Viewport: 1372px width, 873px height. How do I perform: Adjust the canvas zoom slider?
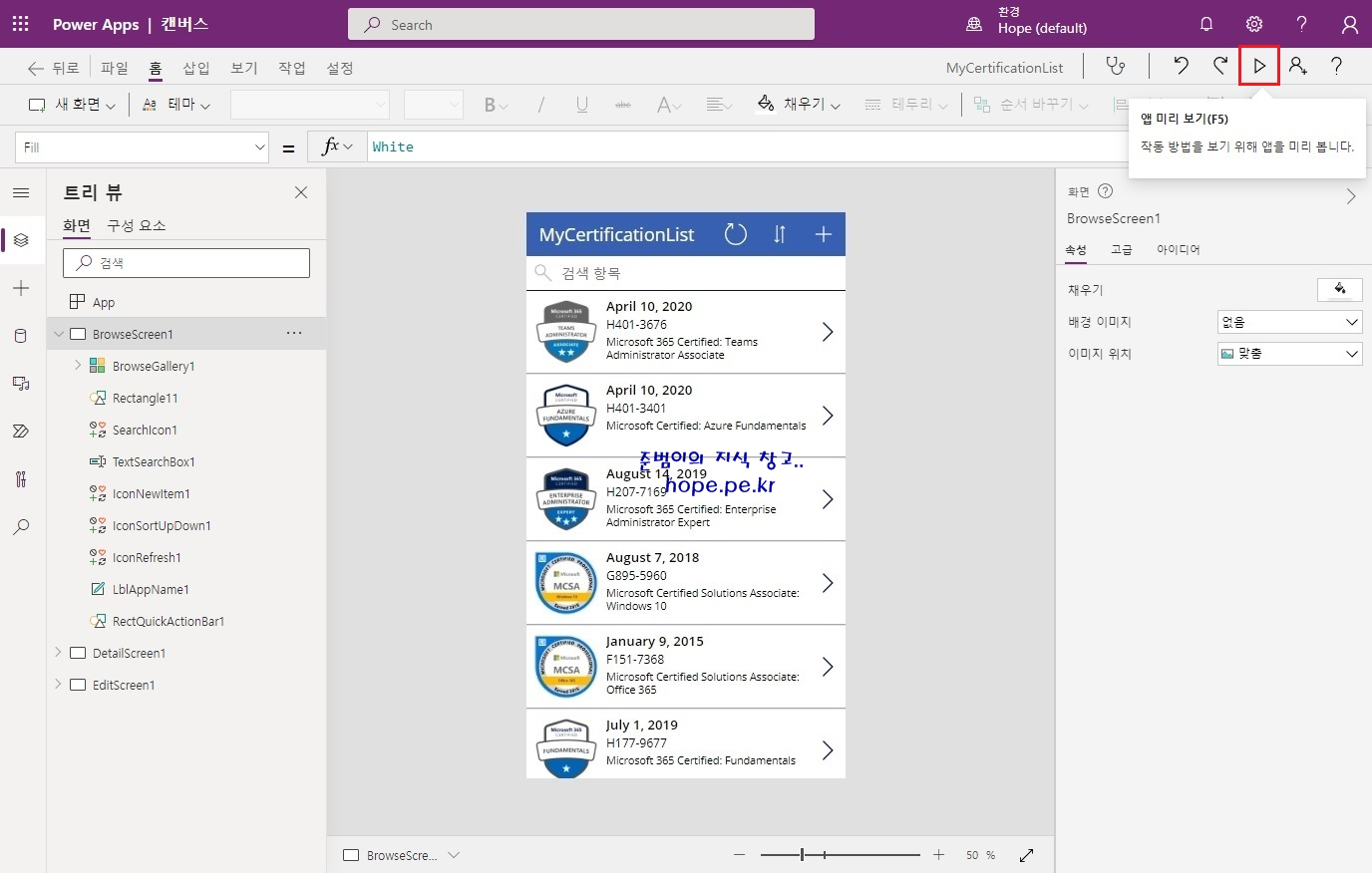point(840,855)
